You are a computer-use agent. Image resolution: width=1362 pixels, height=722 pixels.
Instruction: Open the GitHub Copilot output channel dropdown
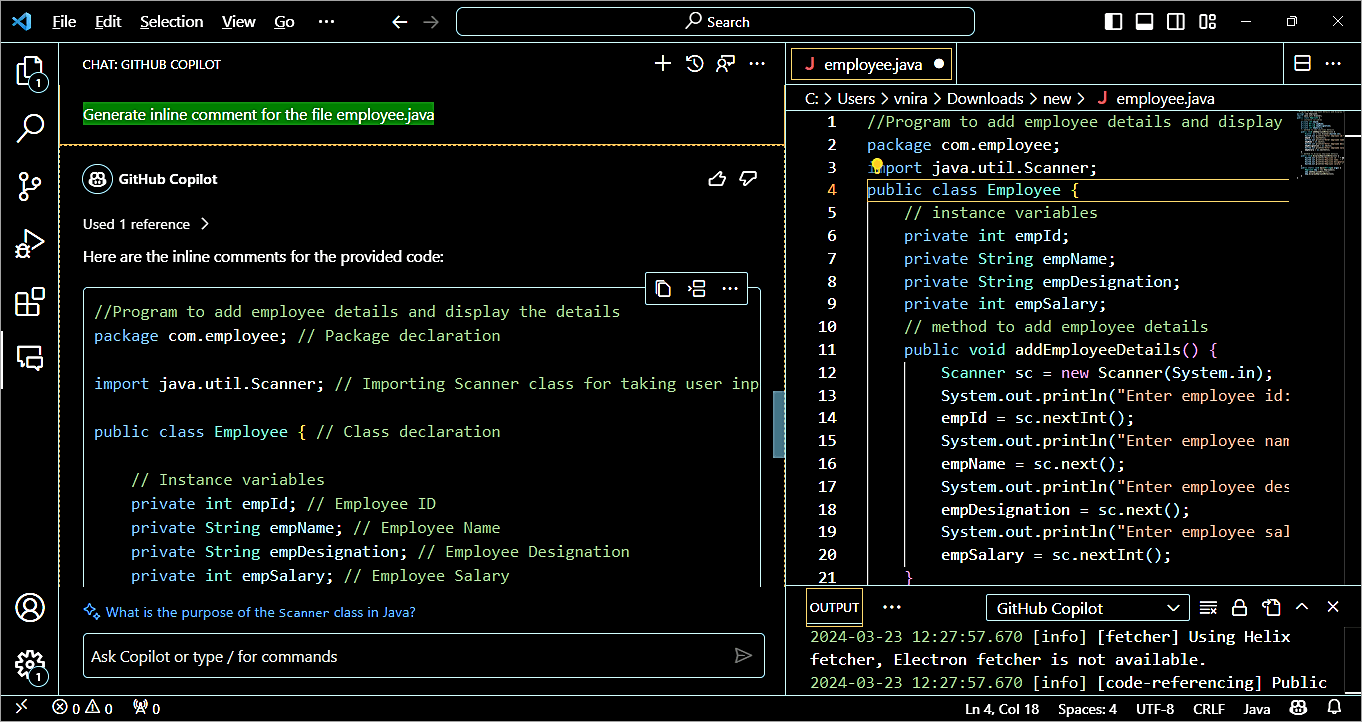(1087, 608)
